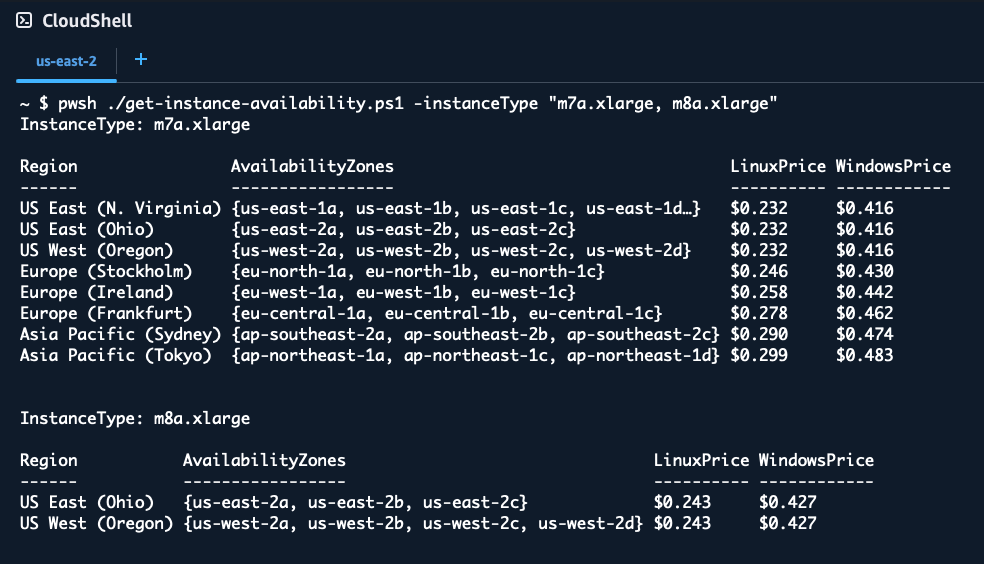984x564 pixels.
Task: Click the Asia Pacific (Tokyo) region entry
Action: pyautogui.click(x=116, y=355)
